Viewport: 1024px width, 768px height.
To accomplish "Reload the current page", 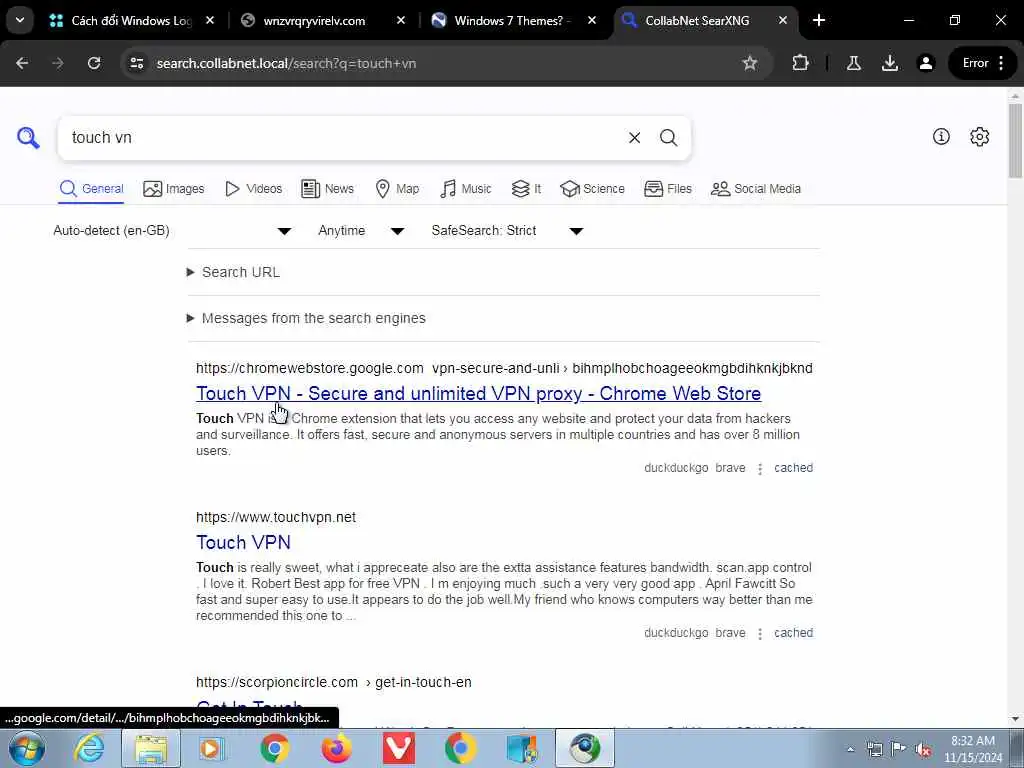I will [x=94, y=63].
